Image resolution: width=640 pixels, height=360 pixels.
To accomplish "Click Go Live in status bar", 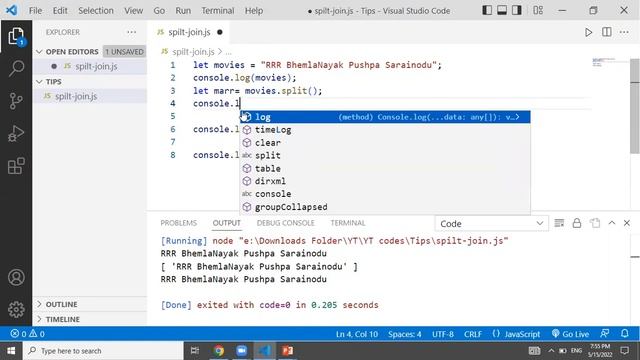I will click(x=570, y=334).
